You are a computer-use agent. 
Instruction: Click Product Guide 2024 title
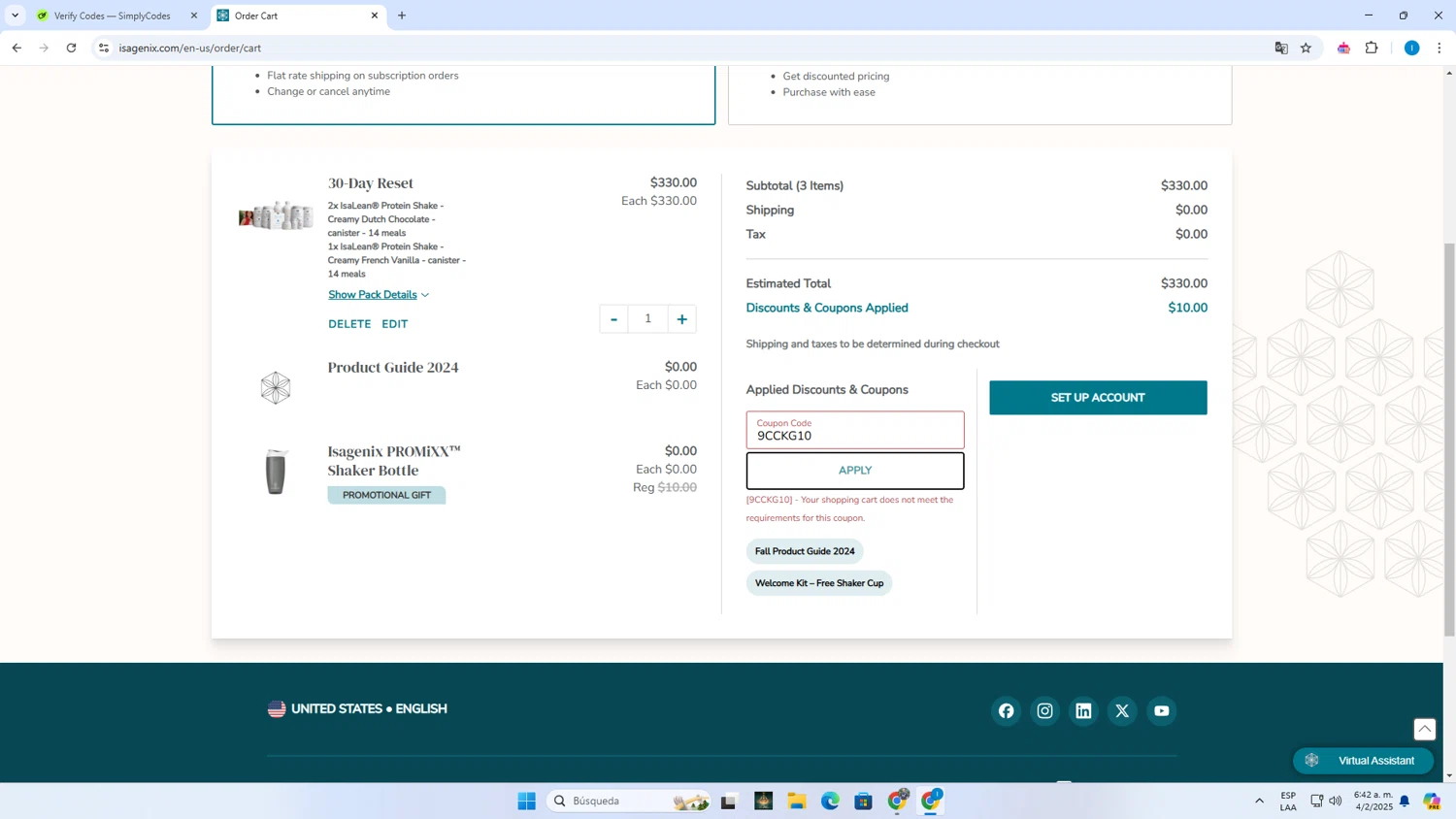pyautogui.click(x=393, y=368)
